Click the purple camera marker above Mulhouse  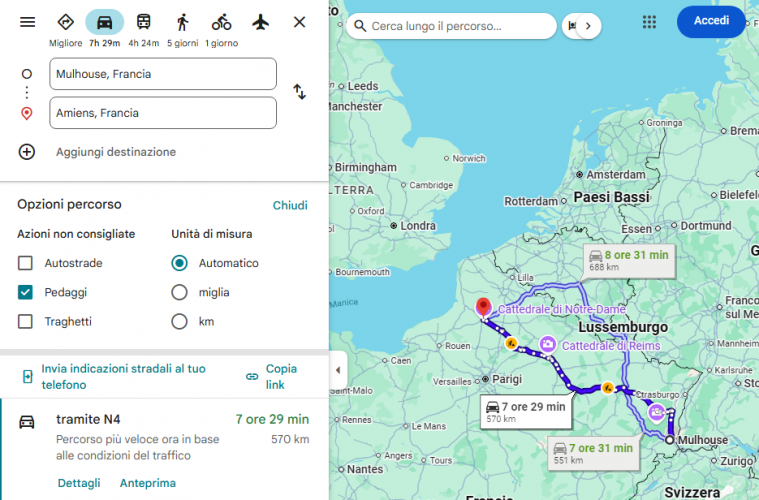656,412
